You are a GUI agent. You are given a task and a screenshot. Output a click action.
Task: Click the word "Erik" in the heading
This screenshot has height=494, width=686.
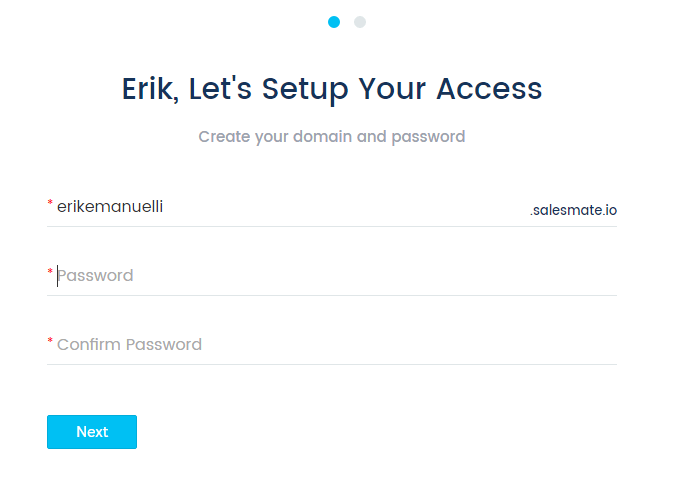[147, 88]
